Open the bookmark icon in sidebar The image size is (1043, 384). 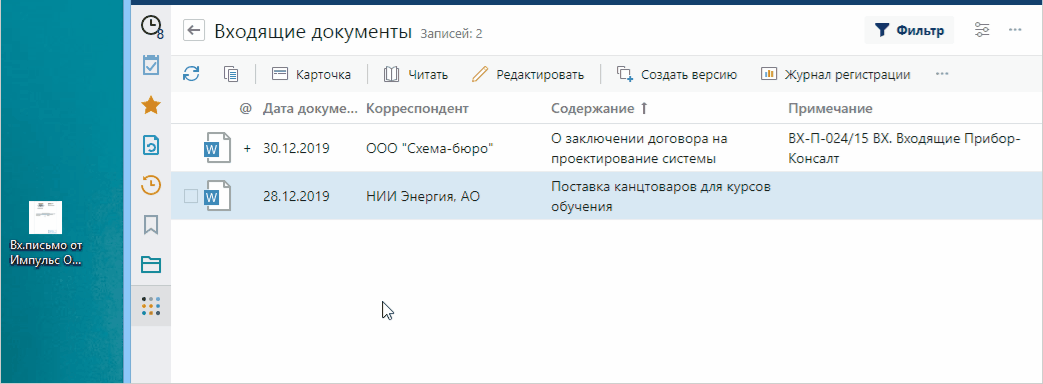(152, 225)
